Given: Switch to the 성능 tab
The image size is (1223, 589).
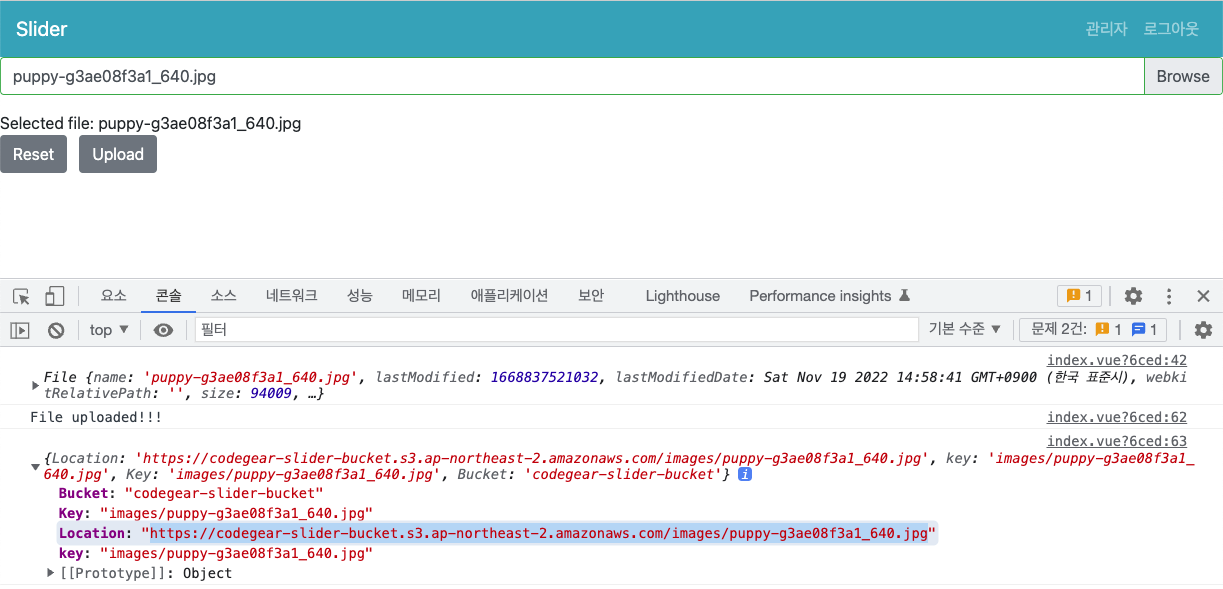Looking at the screenshot, I should pos(360,296).
